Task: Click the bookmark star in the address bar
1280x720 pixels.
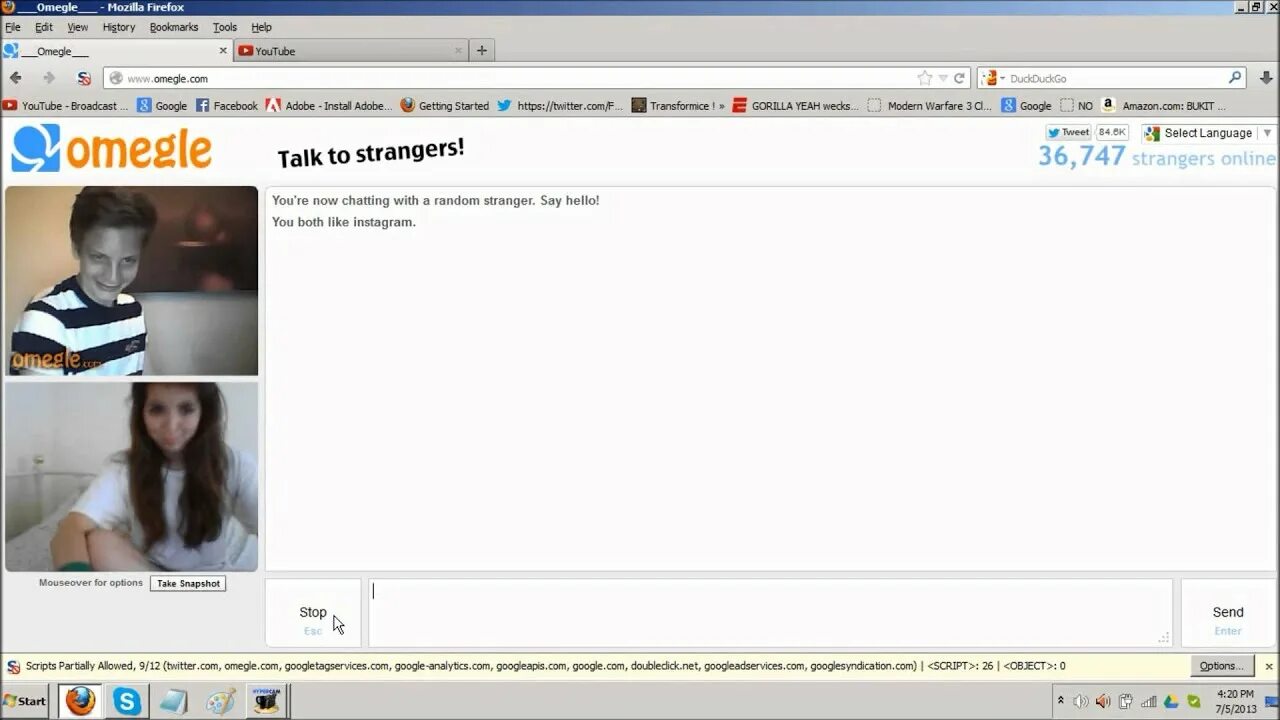Action: pos(925,78)
